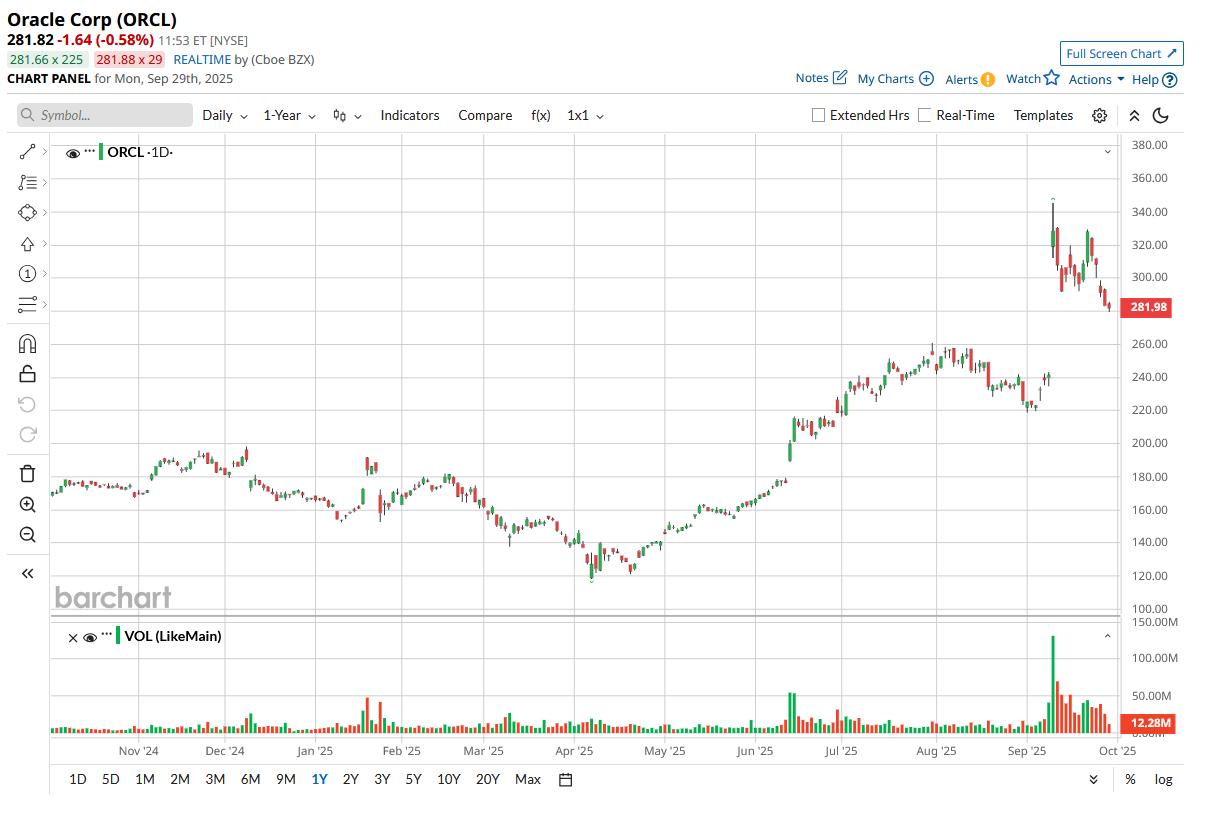Collapse the volume pane chevron

pos(1108,636)
